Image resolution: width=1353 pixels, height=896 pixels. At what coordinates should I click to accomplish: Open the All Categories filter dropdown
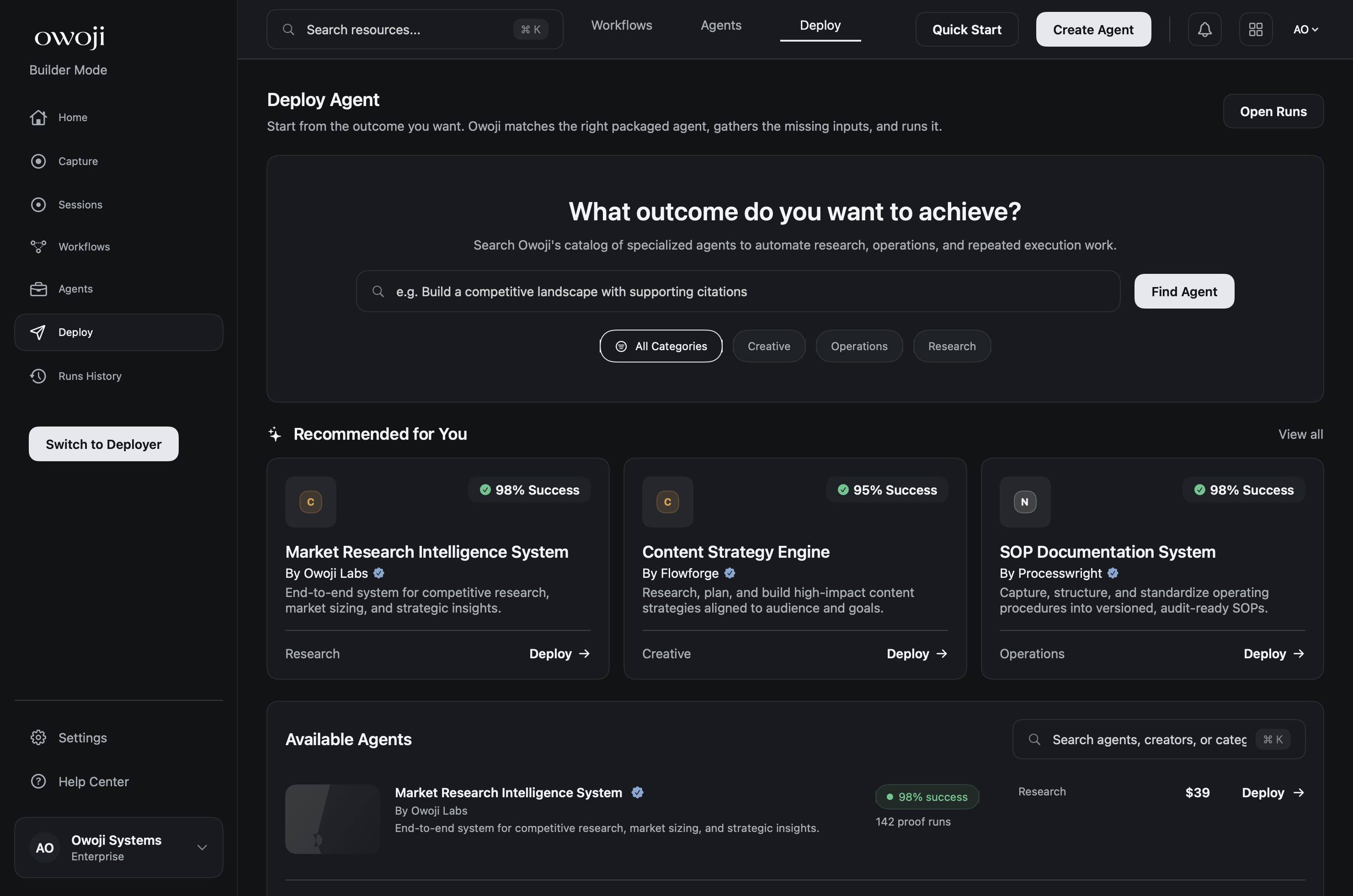click(x=661, y=346)
